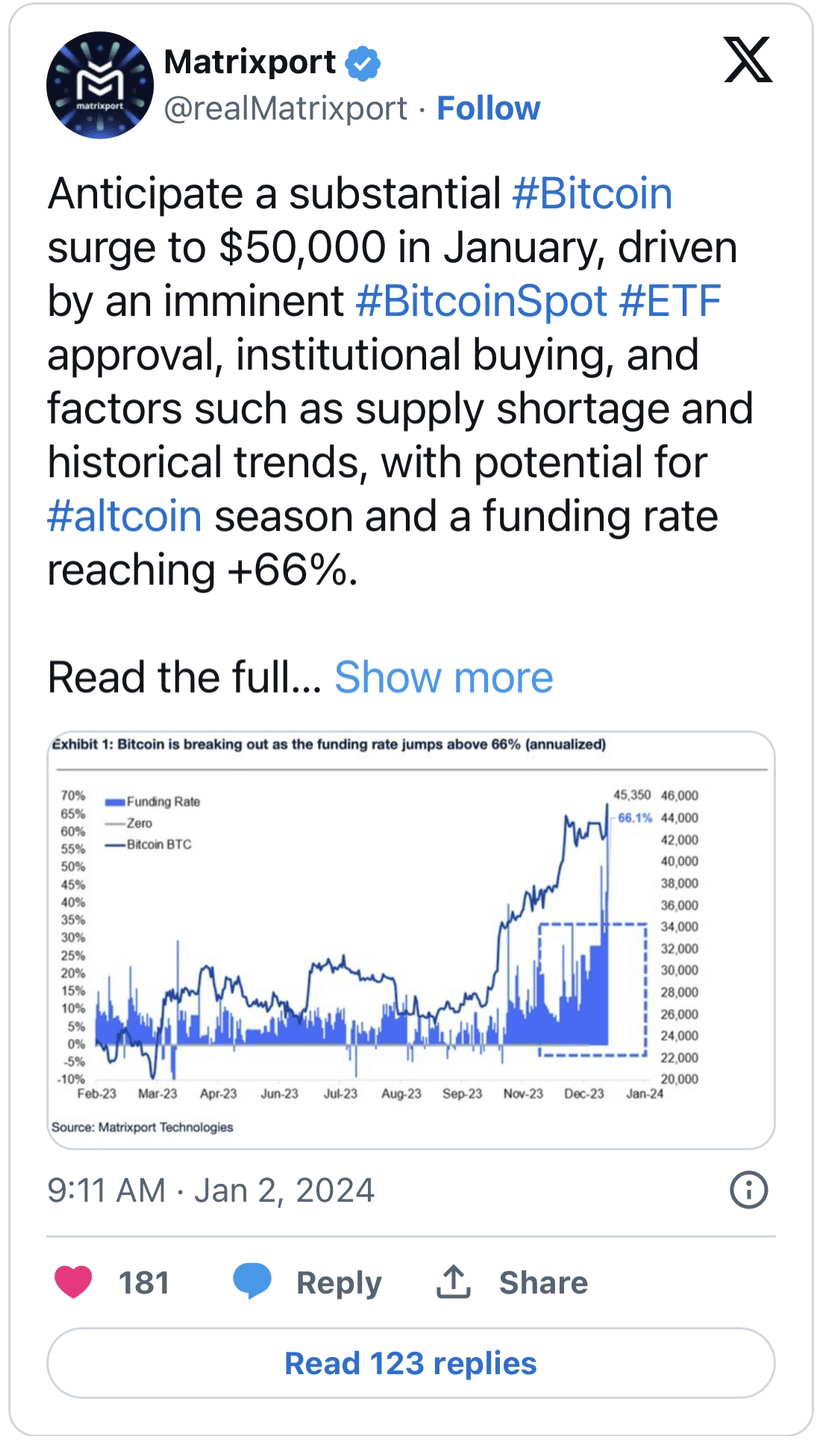This screenshot has width=828, height=1442.
Task: Open the #Bitcoin hashtag link
Action: click(592, 194)
